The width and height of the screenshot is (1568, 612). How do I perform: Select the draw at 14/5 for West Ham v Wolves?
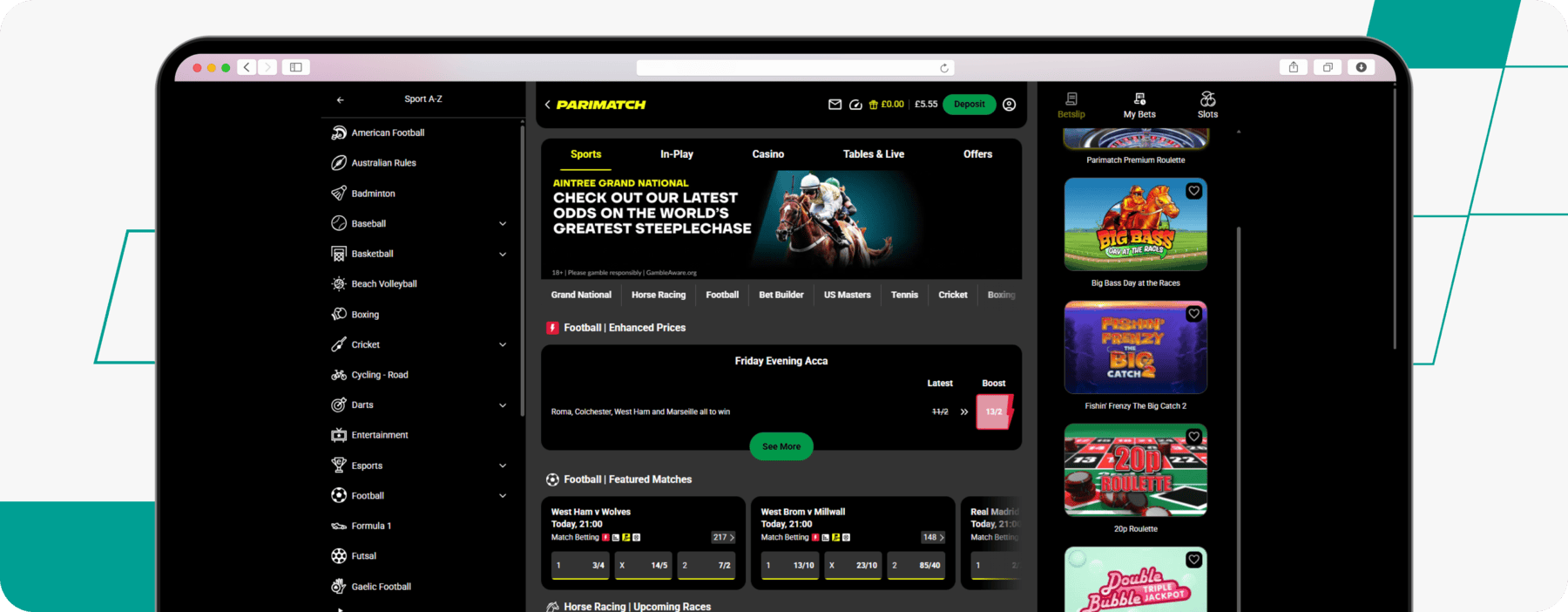[643, 566]
